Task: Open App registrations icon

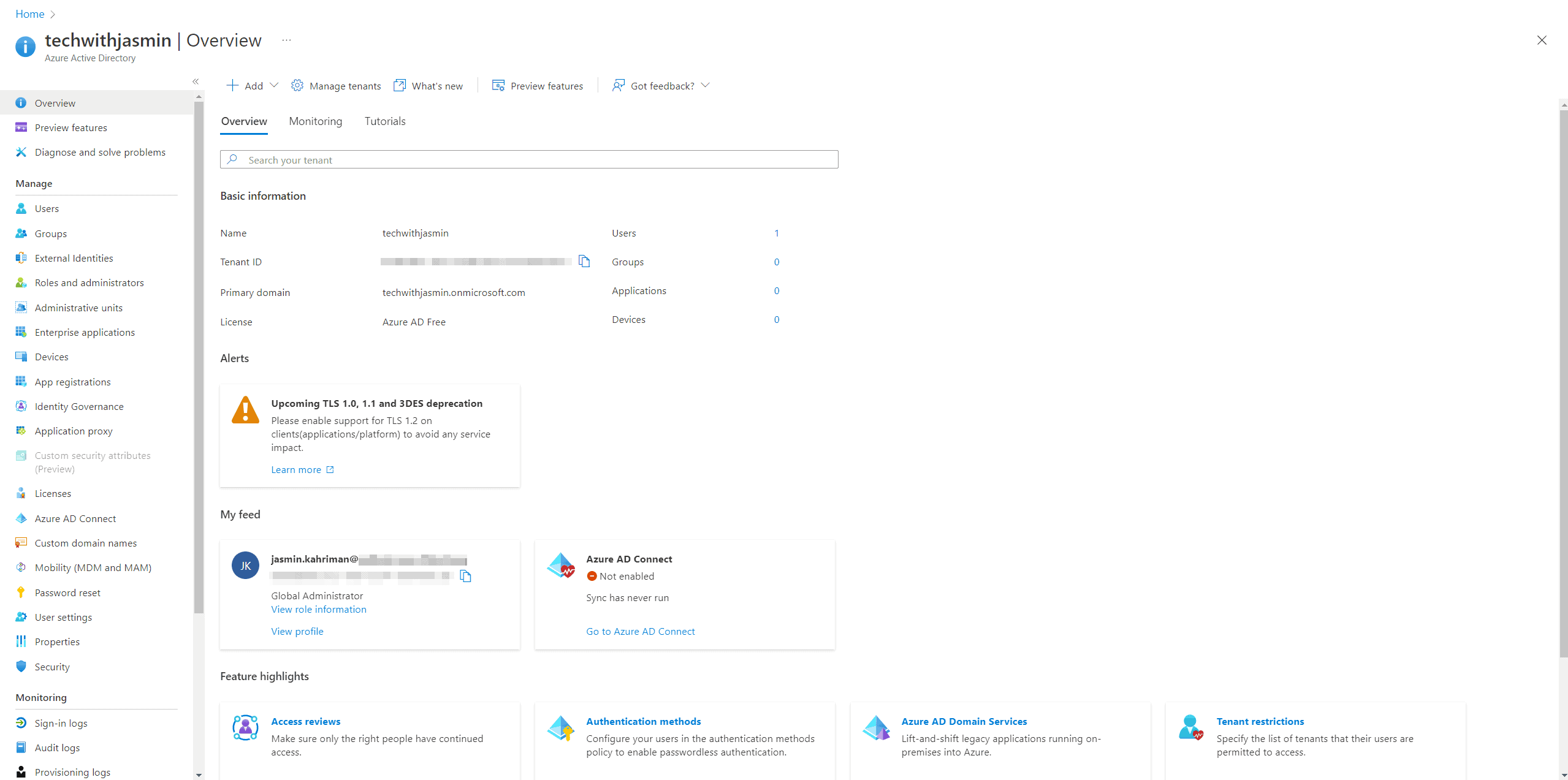Action: pos(21,382)
